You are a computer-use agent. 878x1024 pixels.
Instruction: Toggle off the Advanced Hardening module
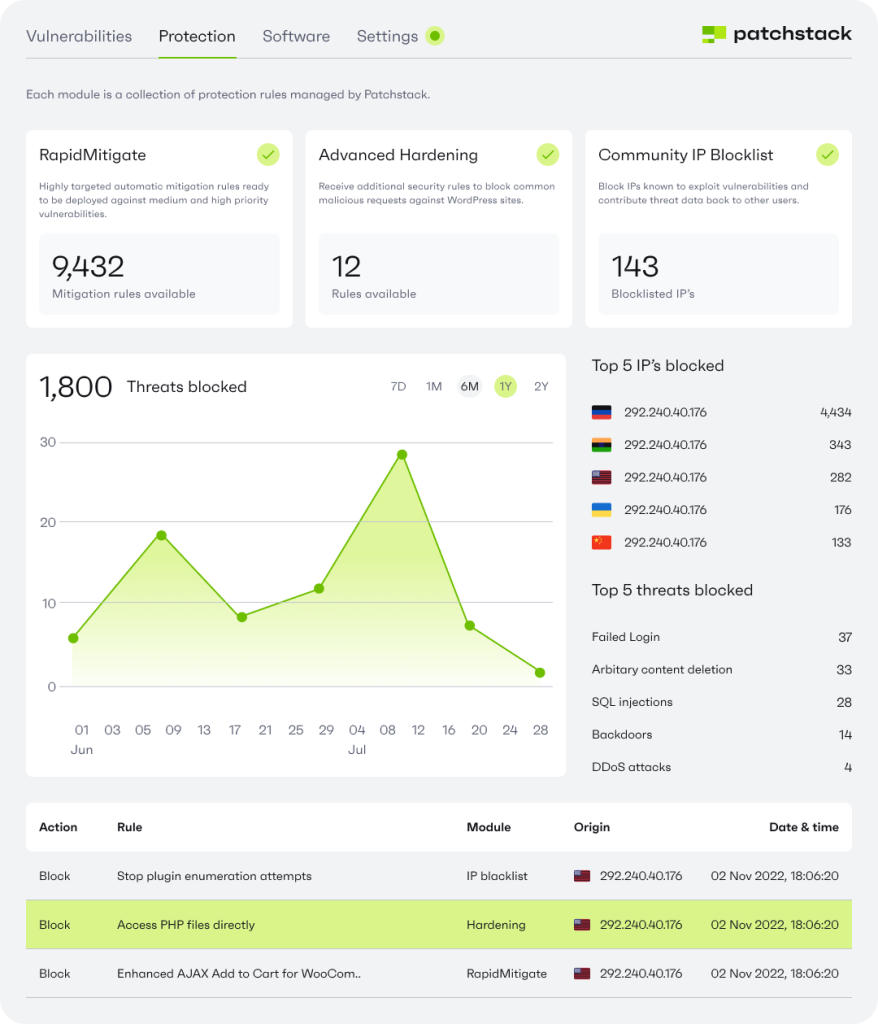click(x=547, y=154)
